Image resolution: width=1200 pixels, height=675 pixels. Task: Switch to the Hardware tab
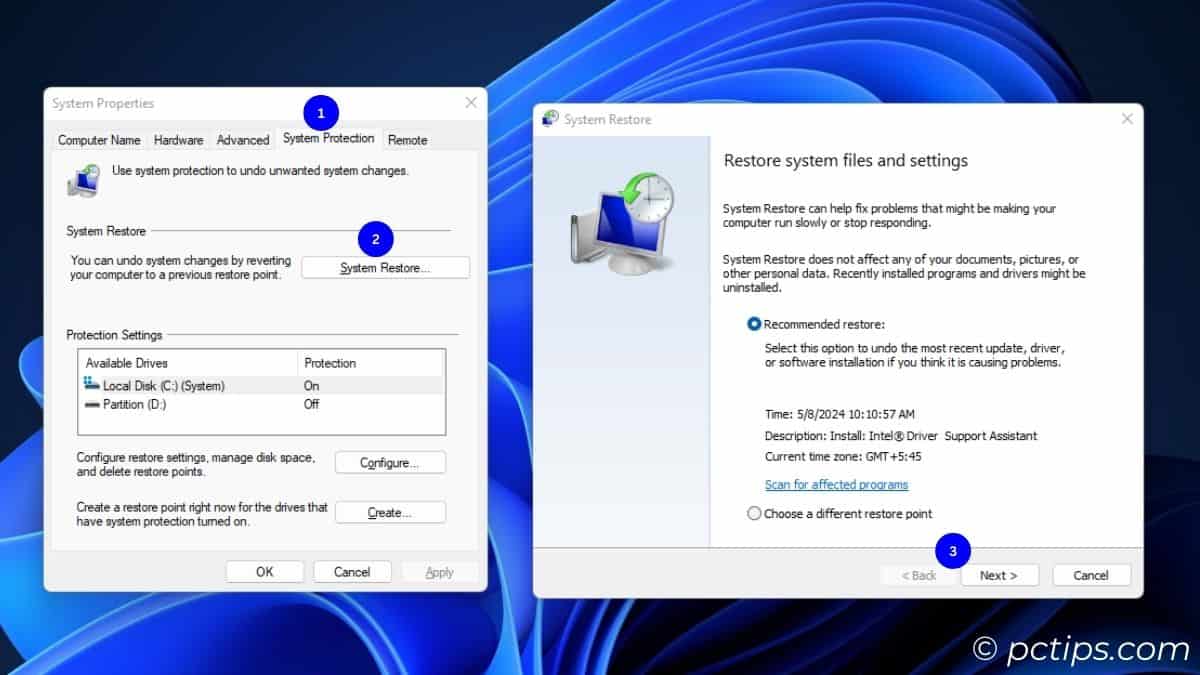178,140
